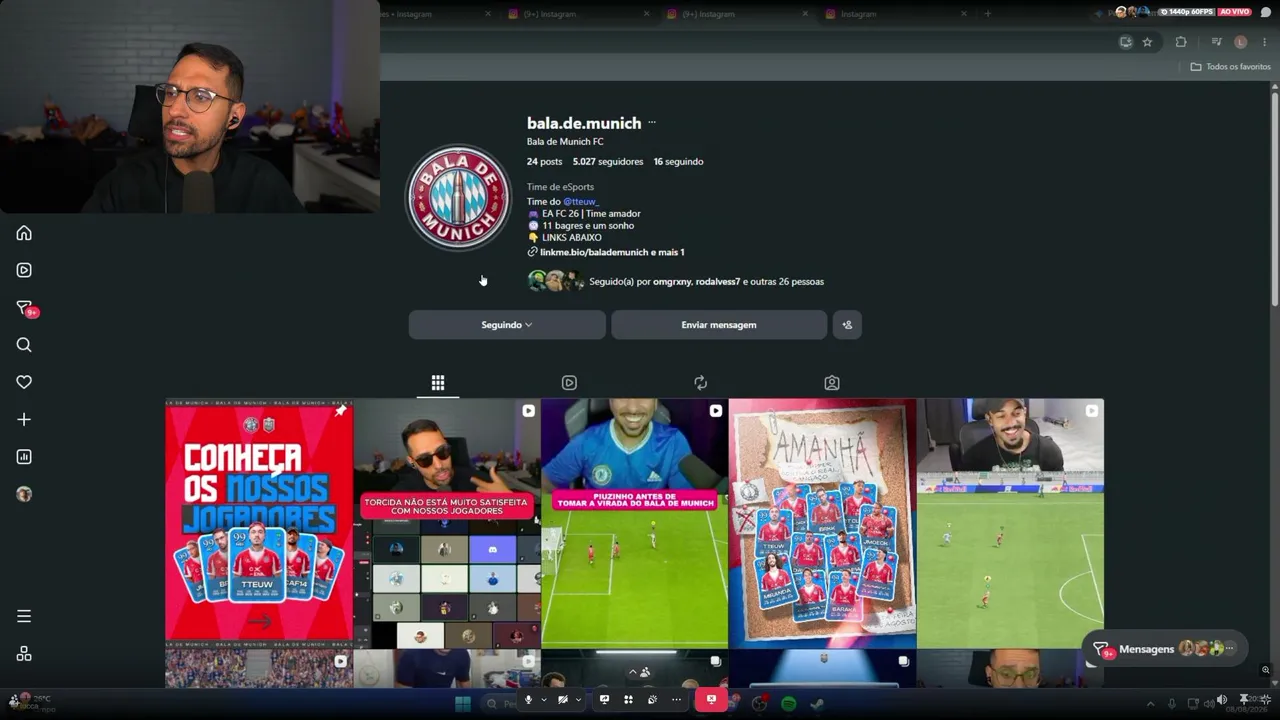The width and height of the screenshot is (1280, 720).
Task: Switch to the posts grid tab
Action: click(x=438, y=383)
